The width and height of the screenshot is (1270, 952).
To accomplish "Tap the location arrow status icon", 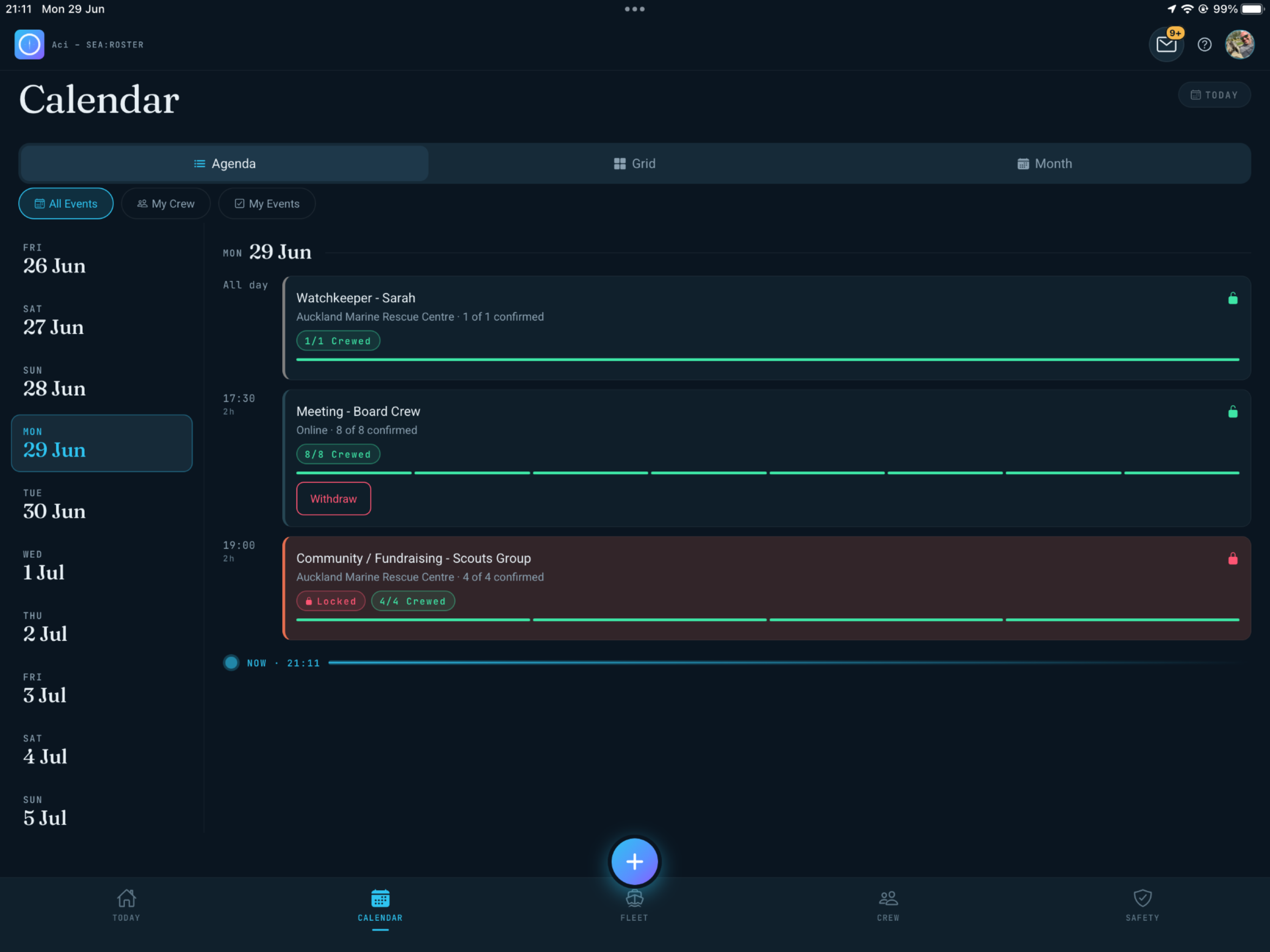I will click(1172, 9).
